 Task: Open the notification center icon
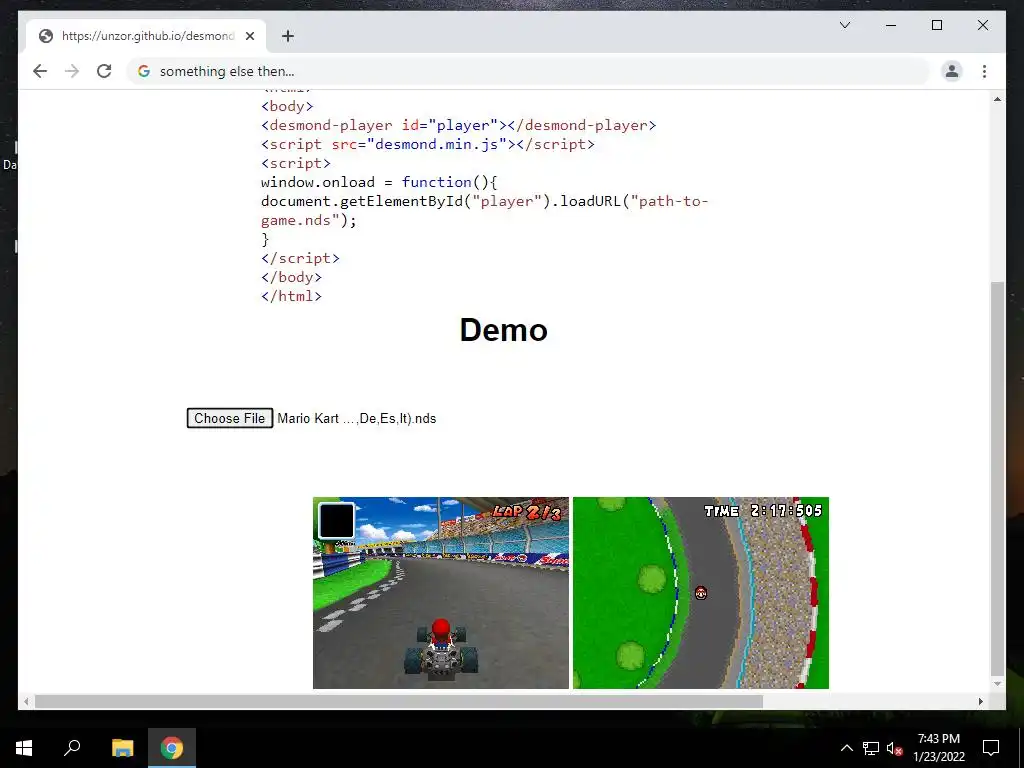(991, 748)
